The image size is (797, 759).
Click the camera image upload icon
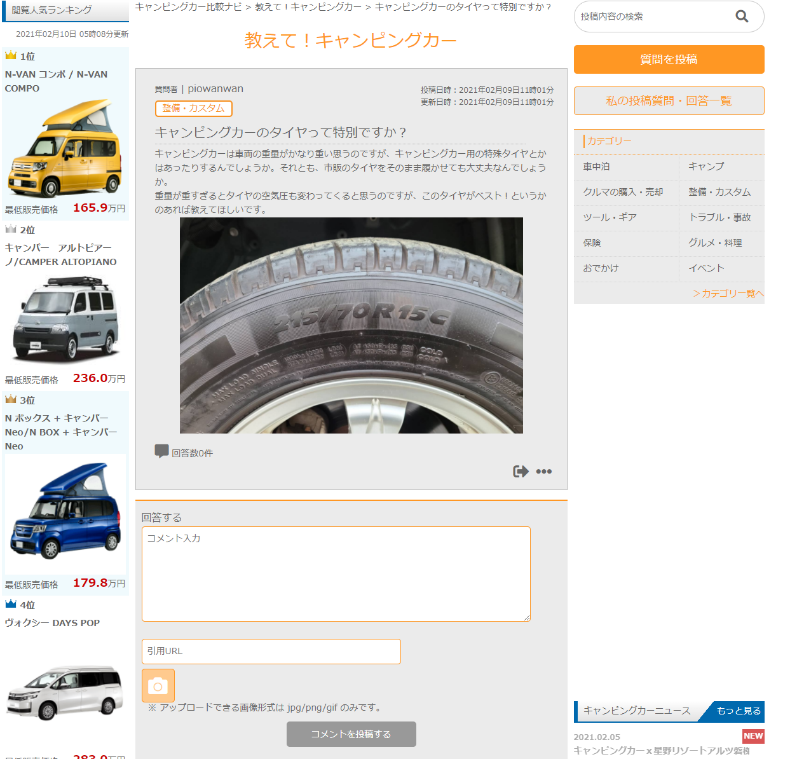click(x=158, y=686)
